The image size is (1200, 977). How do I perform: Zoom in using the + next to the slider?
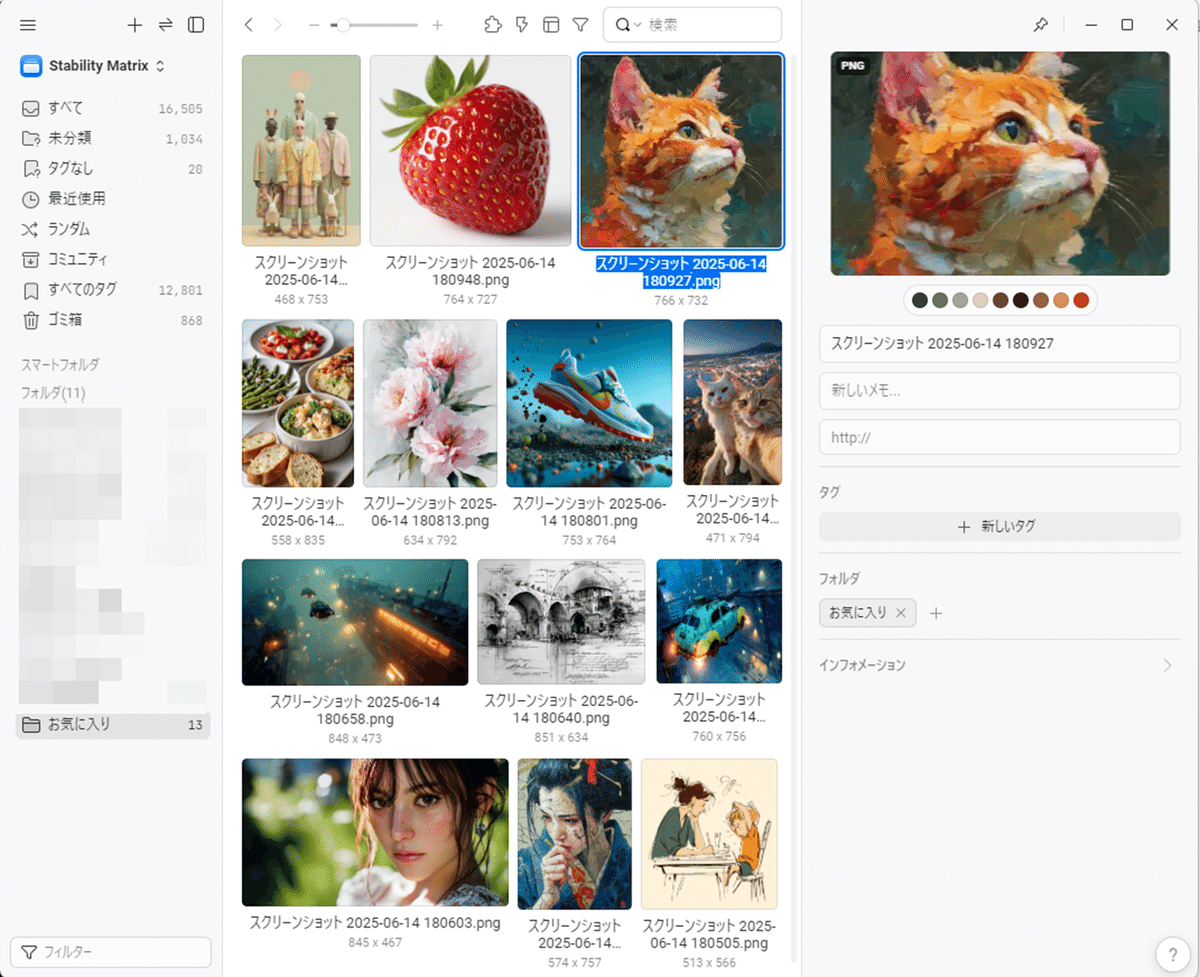click(x=437, y=24)
